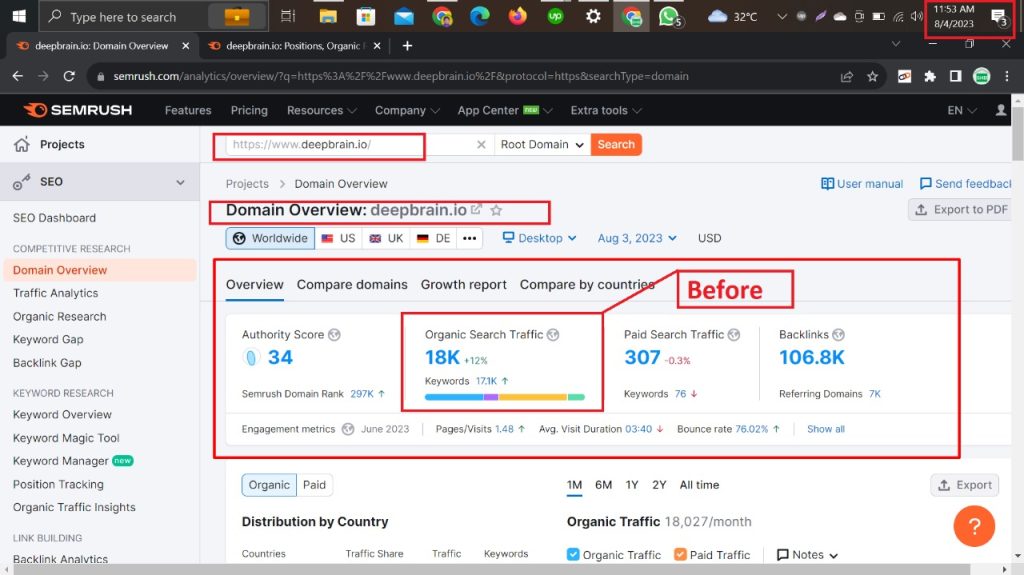Select the Organic toggle button
Viewport: 1024px width, 575px height.
pyautogui.click(x=269, y=485)
